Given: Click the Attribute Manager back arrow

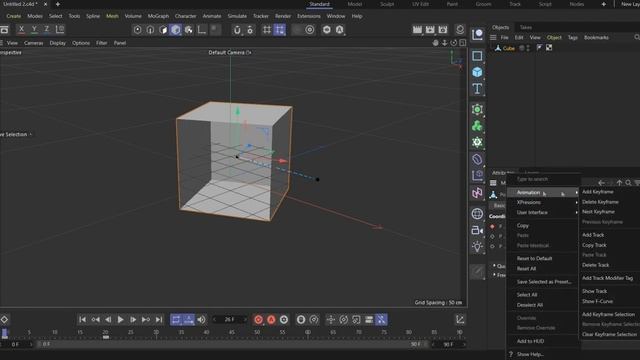Looking at the screenshot, I should 601,183.
